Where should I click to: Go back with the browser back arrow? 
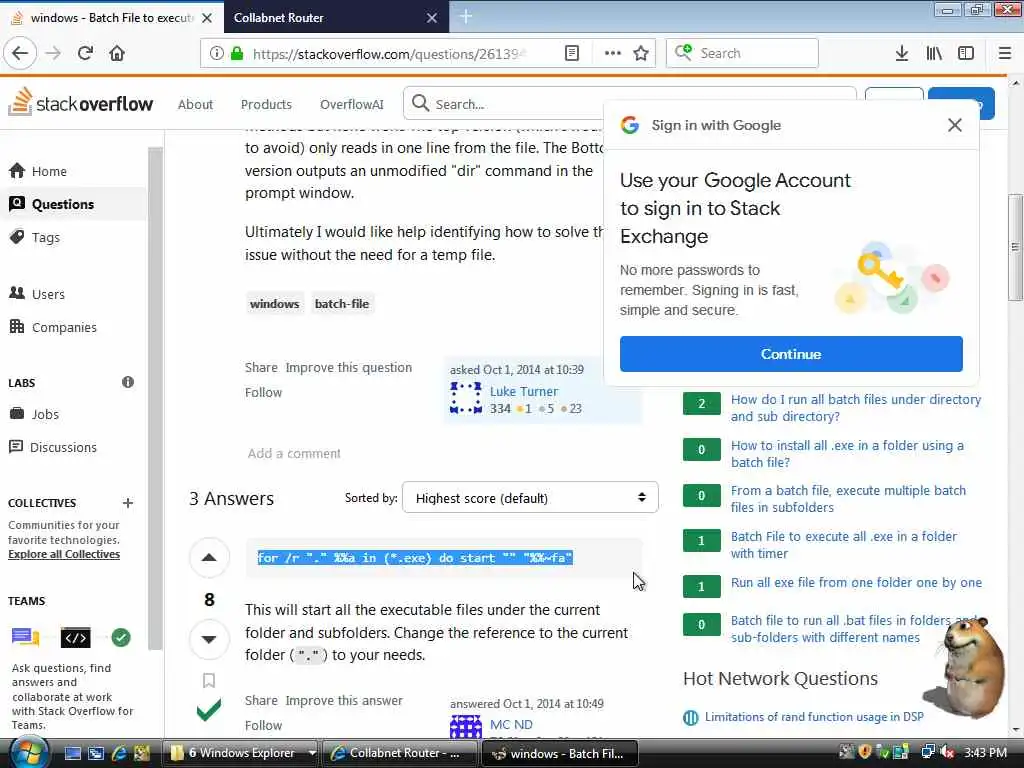point(20,53)
